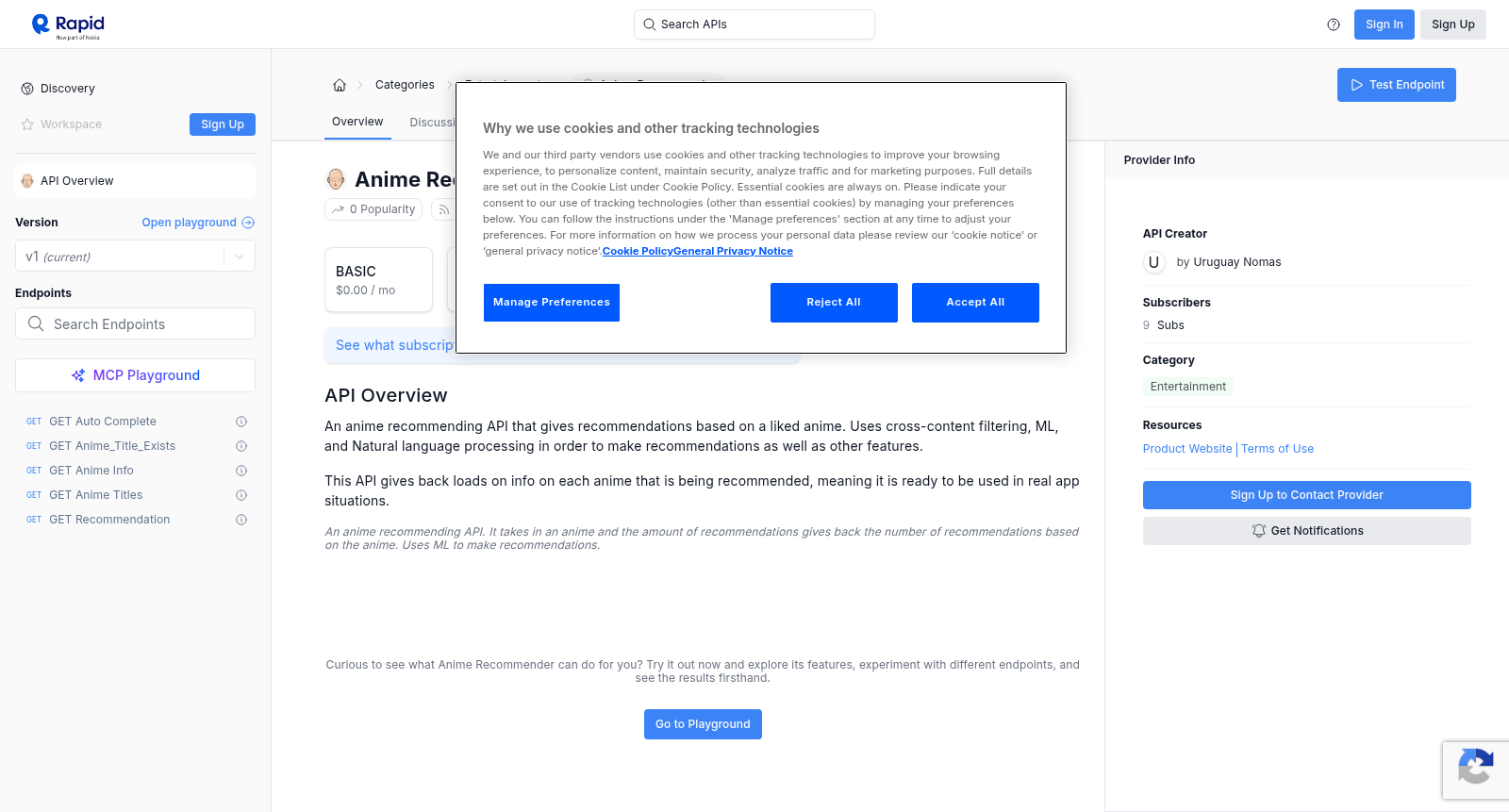Click the MCP Playground sparkle icon
1509x812 pixels.
pyautogui.click(x=78, y=375)
